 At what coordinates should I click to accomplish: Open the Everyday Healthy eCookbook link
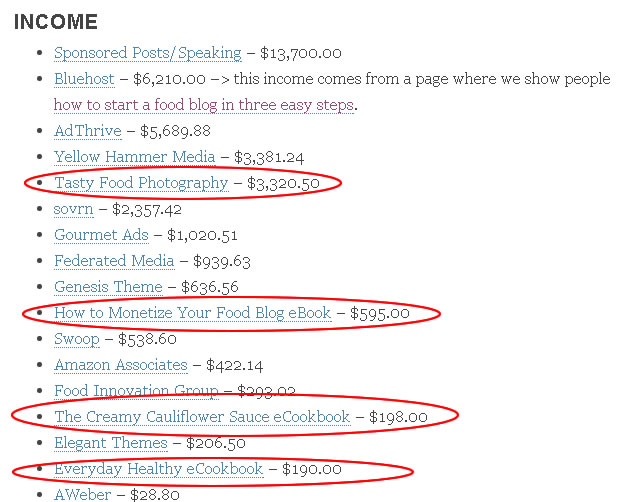click(x=158, y=469)
